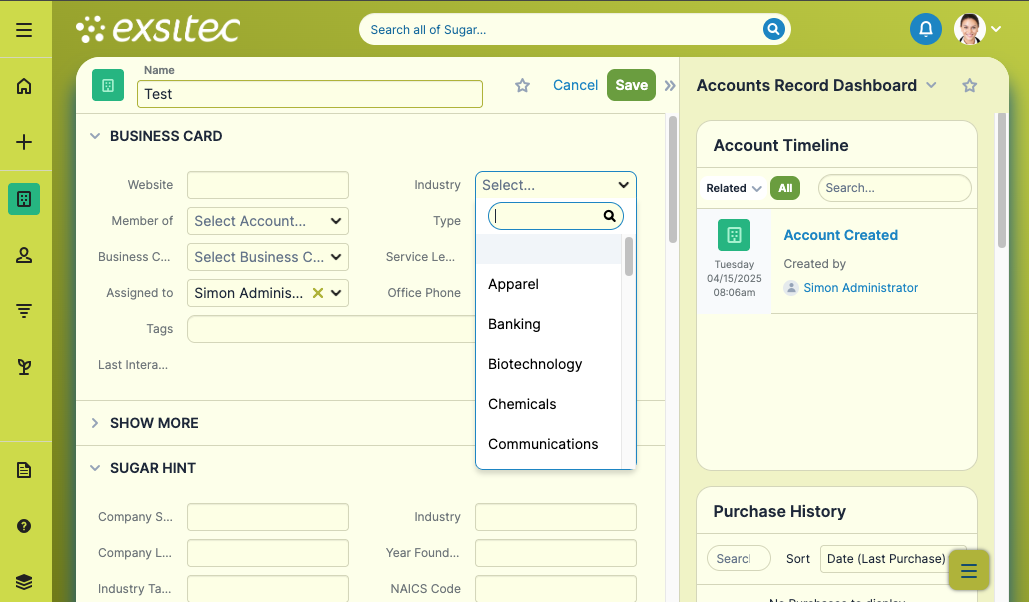
Task: Open the Contacts person icon in sidebar
Action: (24, 255)
